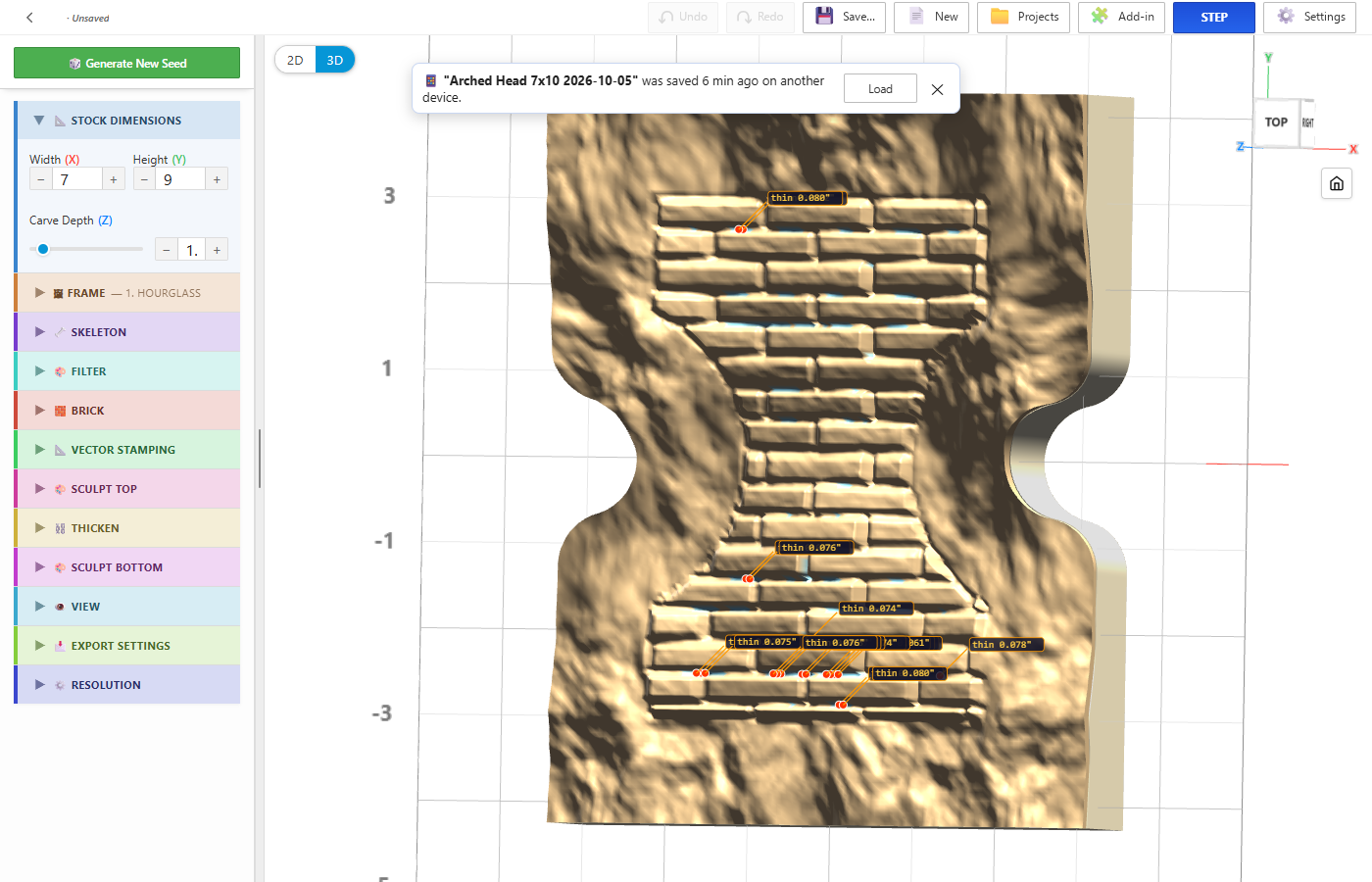Decrease the Width value
The image size is (1372, 882).
click(x=40, y=179)
